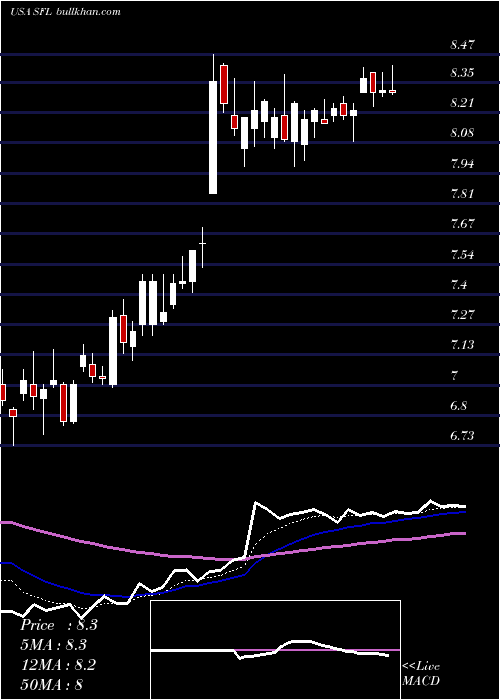Click inside the MACD inset chart box
This screenshot has width=500, height=700.
pos(275,650)
